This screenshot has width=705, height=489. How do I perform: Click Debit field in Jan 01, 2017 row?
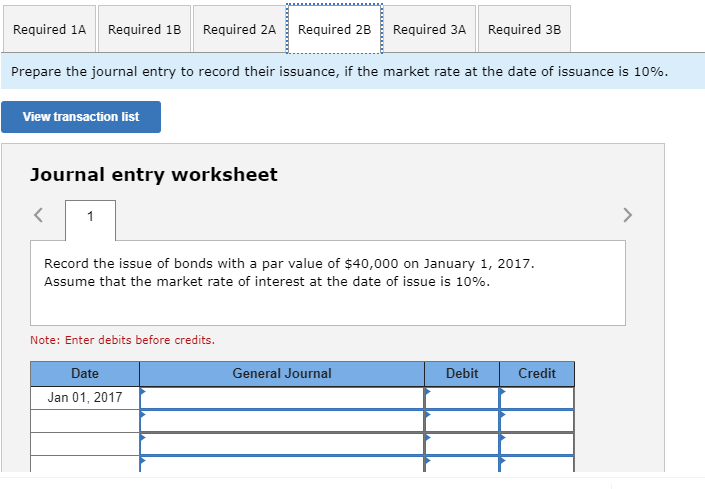[462, 398]
